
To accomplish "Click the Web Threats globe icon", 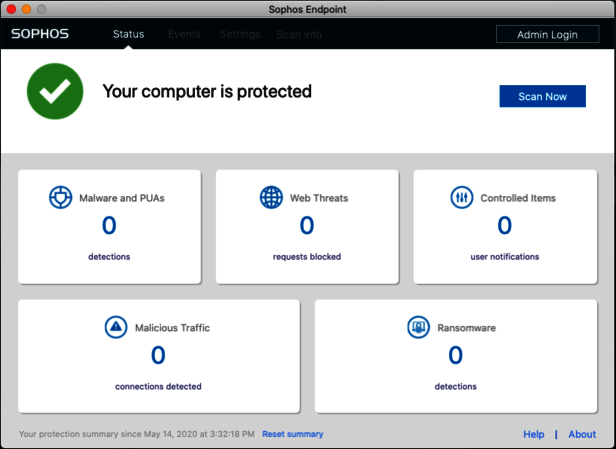I will [x=271, y=197].
